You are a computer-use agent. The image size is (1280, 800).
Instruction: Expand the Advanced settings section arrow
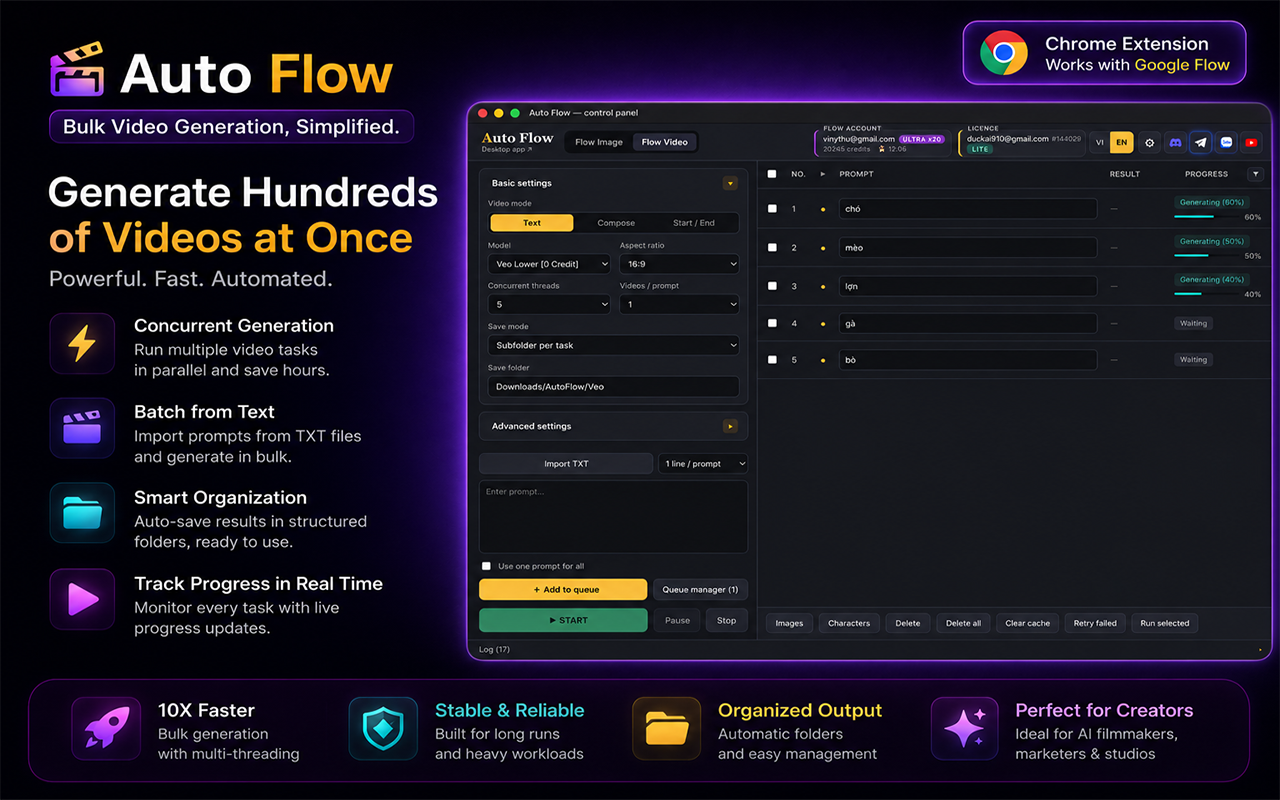[730, 426]
